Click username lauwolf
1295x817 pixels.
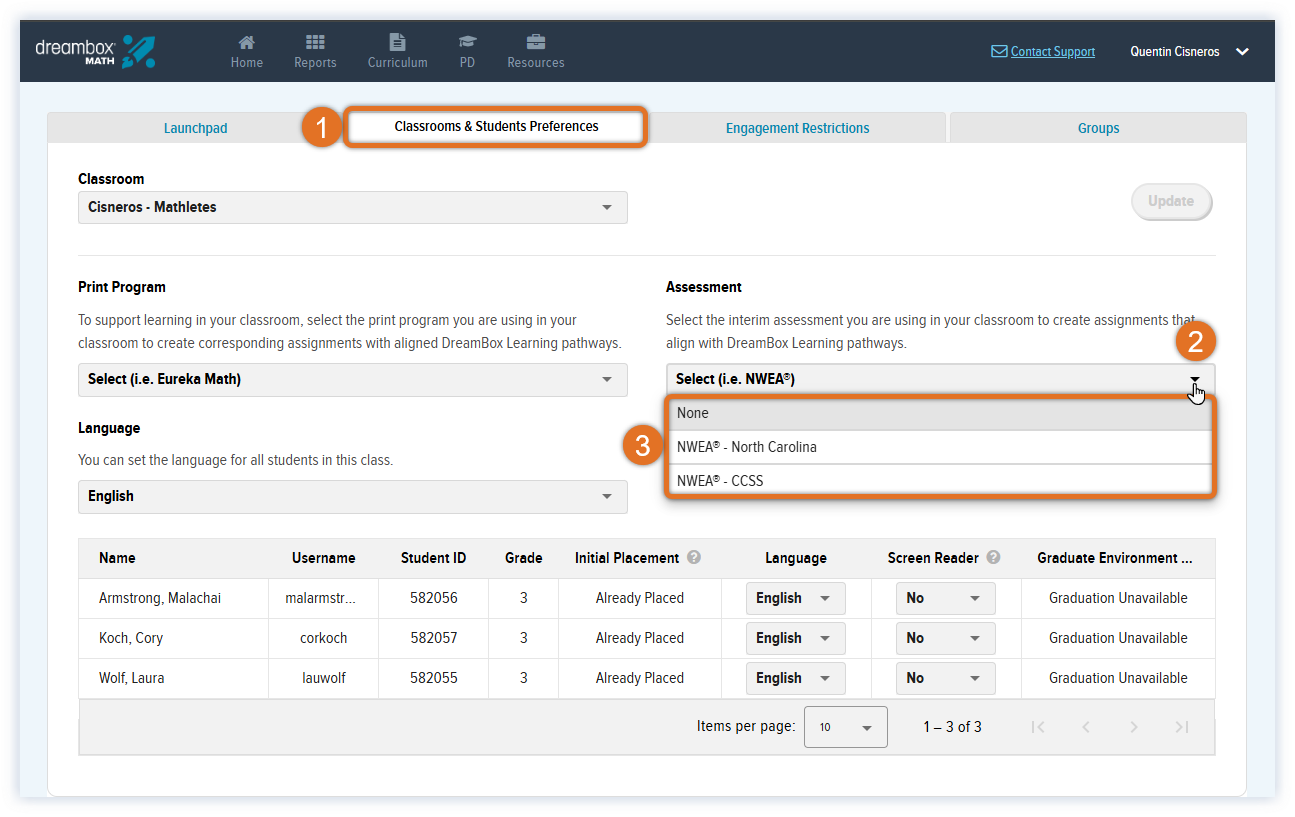coord(323,678)
